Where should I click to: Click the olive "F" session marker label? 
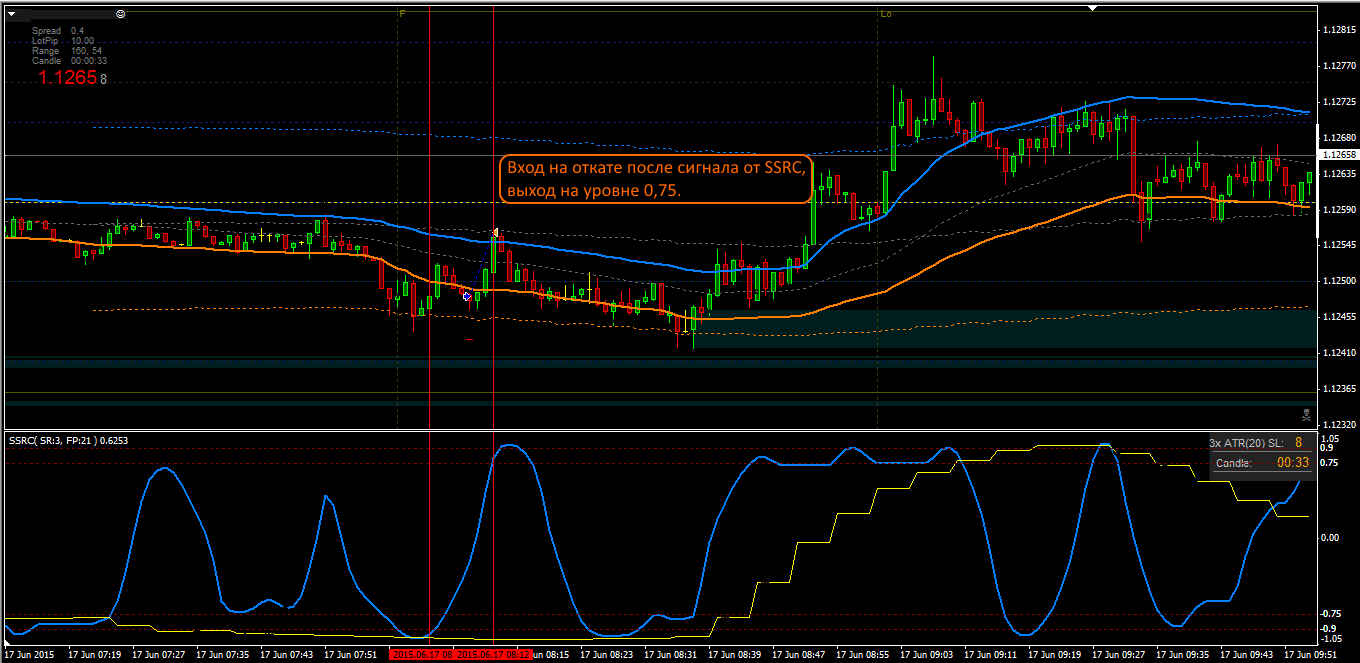coord(402,14)
